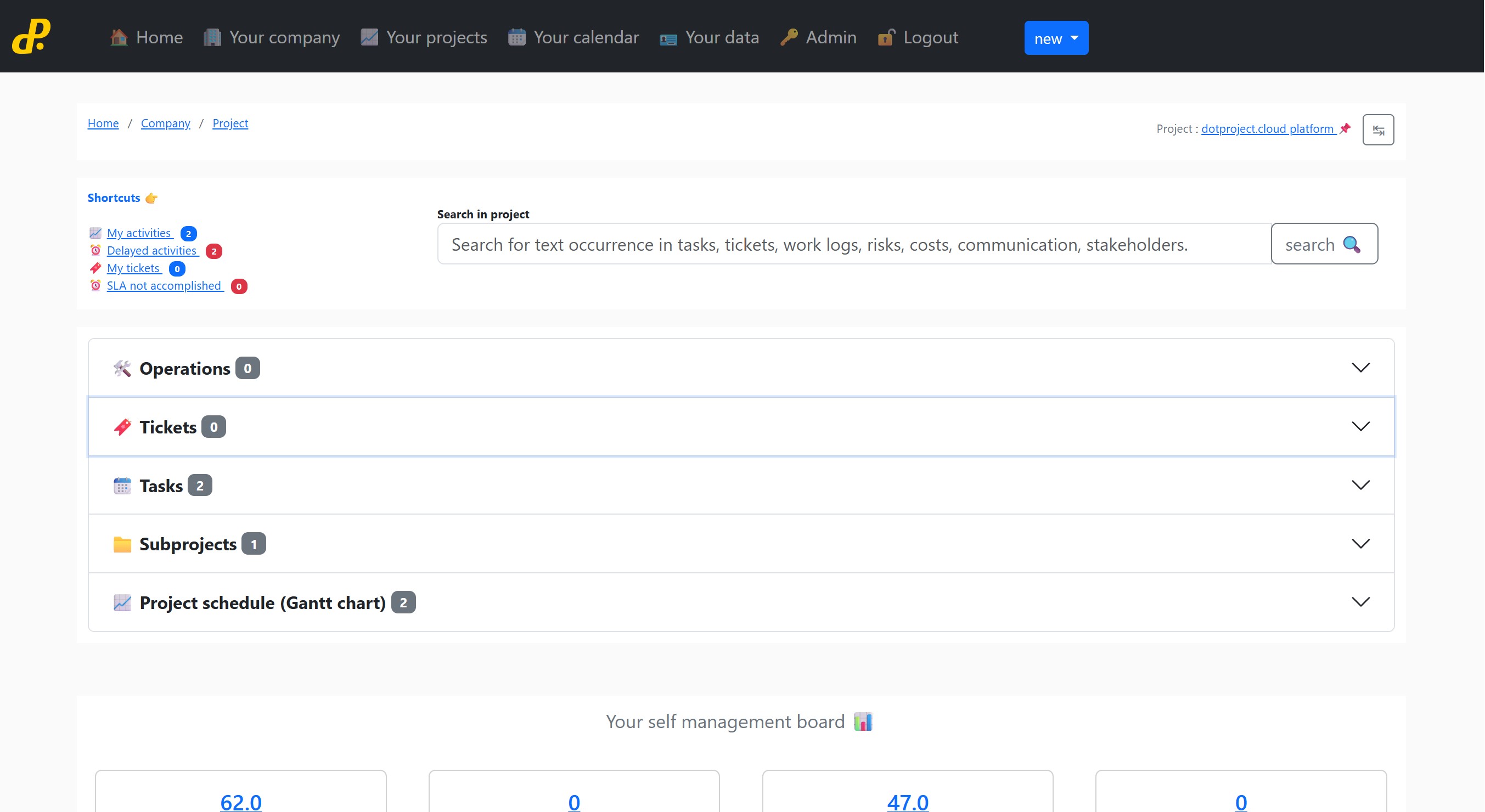Click the Company breadcrumb link

(x=165, y=123)
